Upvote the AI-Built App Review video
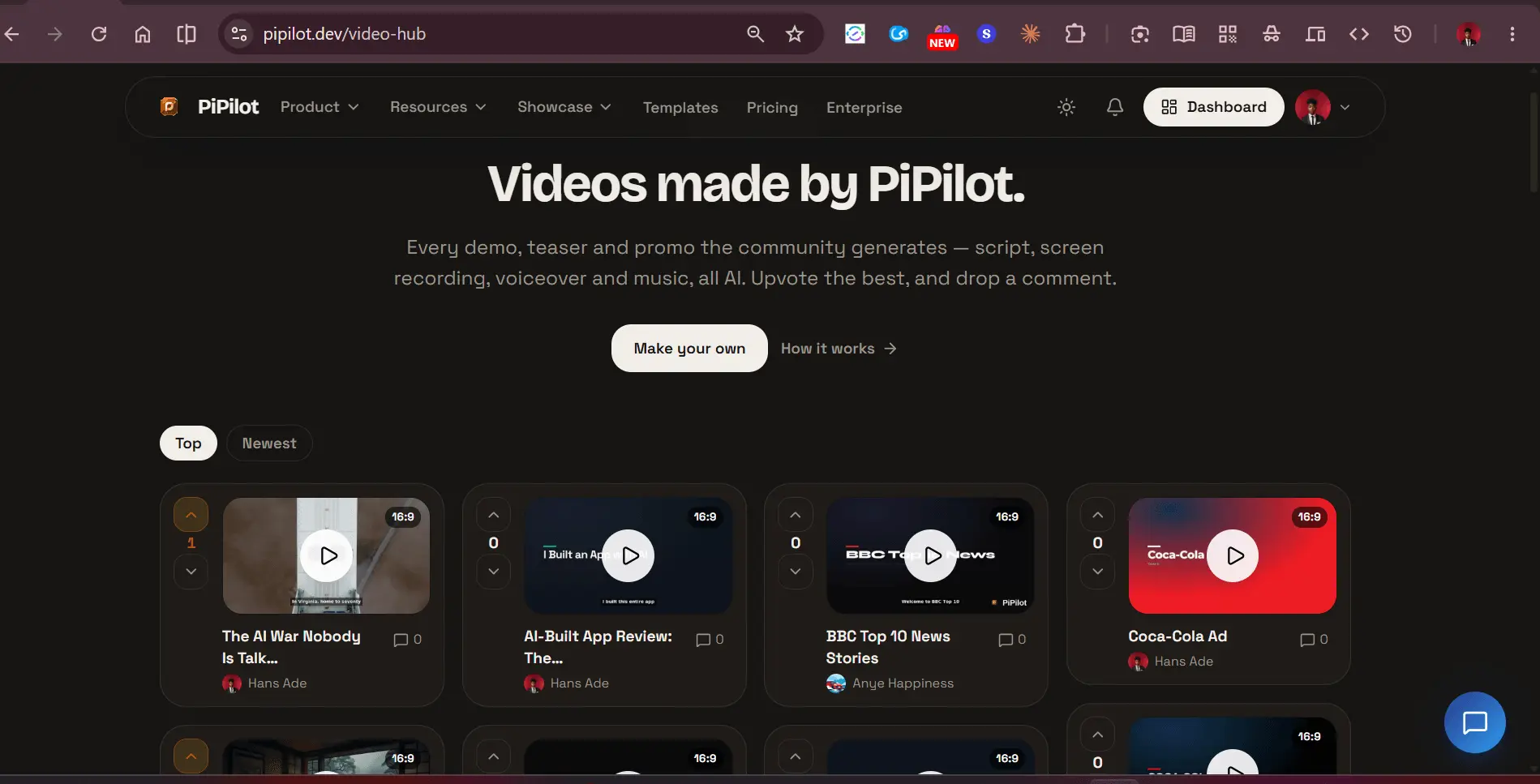 click(493, 515)
